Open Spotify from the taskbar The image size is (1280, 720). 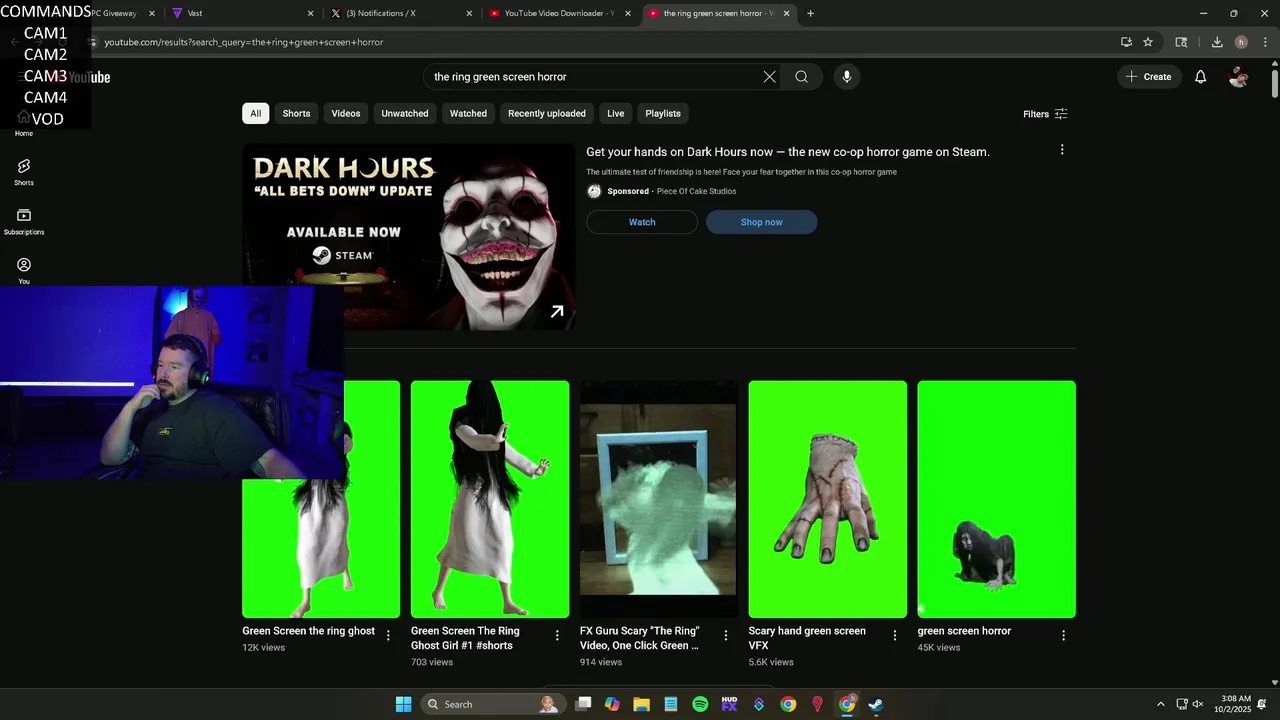[x=700, y=704]
